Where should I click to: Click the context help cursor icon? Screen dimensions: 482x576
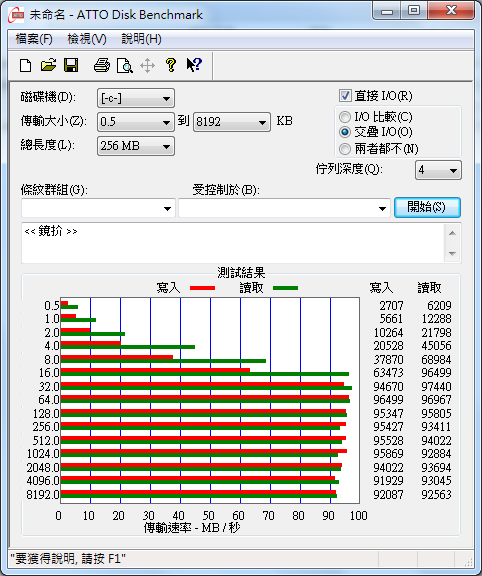(194, 65)
